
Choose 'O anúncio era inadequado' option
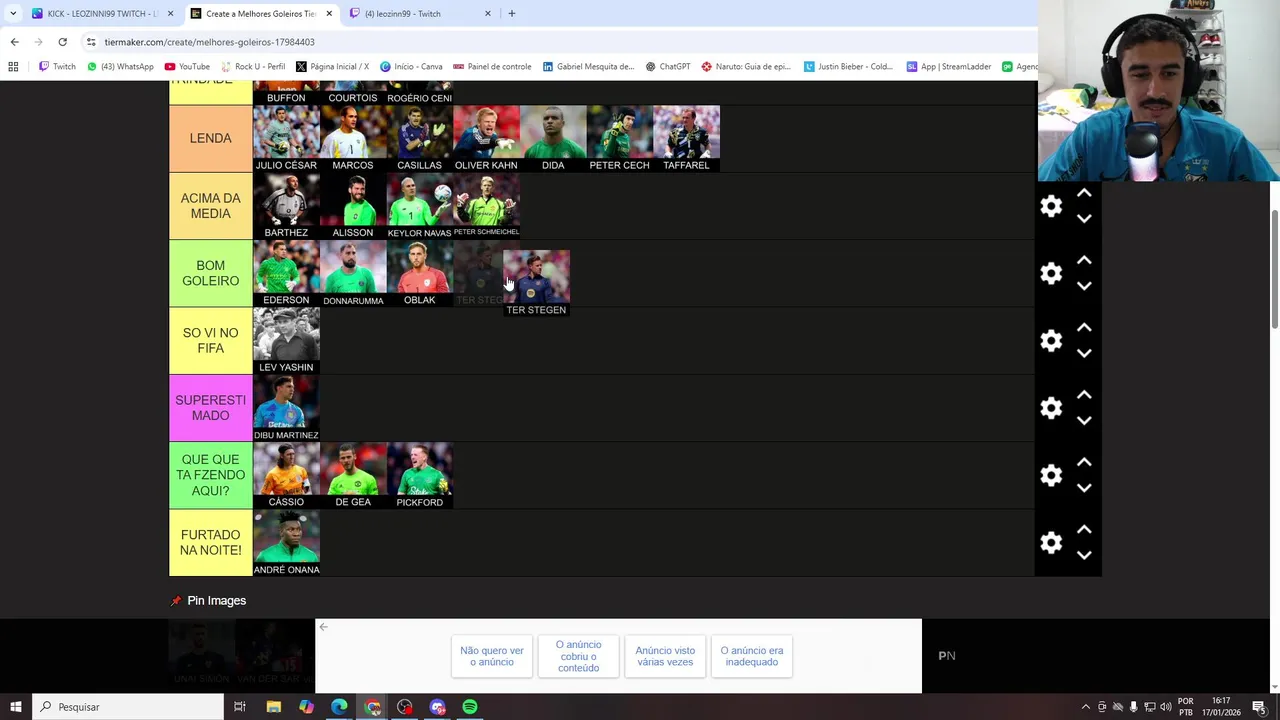pyautogui.click(x=752, y=656)
